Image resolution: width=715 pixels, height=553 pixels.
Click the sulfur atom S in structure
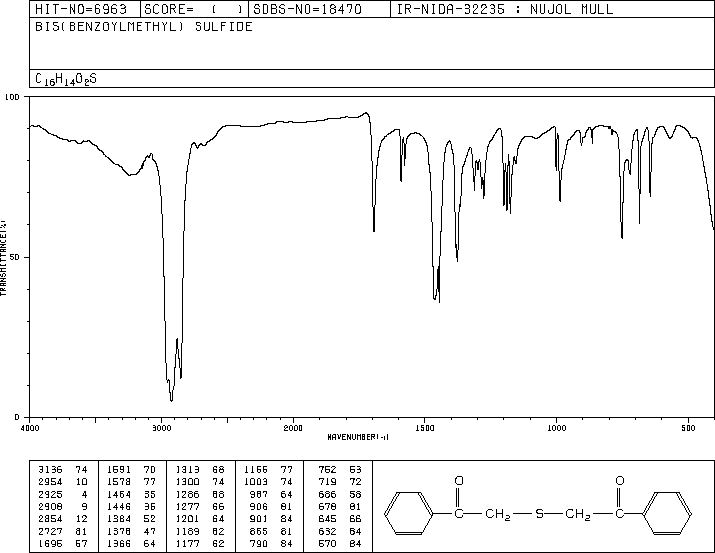pyautogui.click(x=539, y=514)
